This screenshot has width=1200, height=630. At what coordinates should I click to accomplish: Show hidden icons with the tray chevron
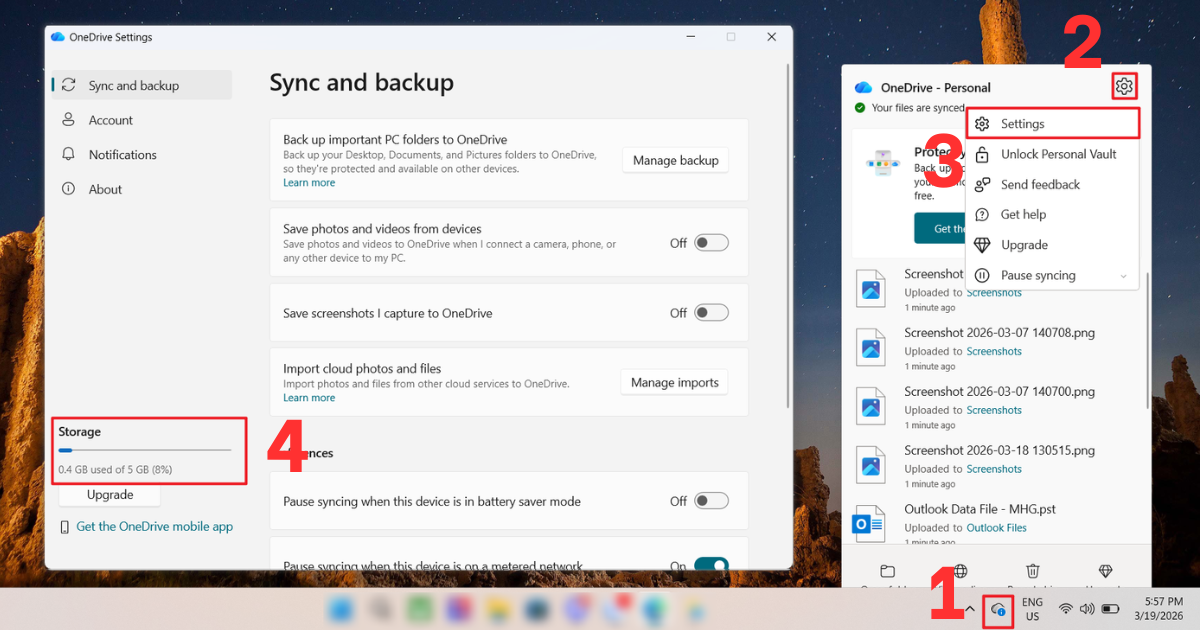(x=969, y=608)
